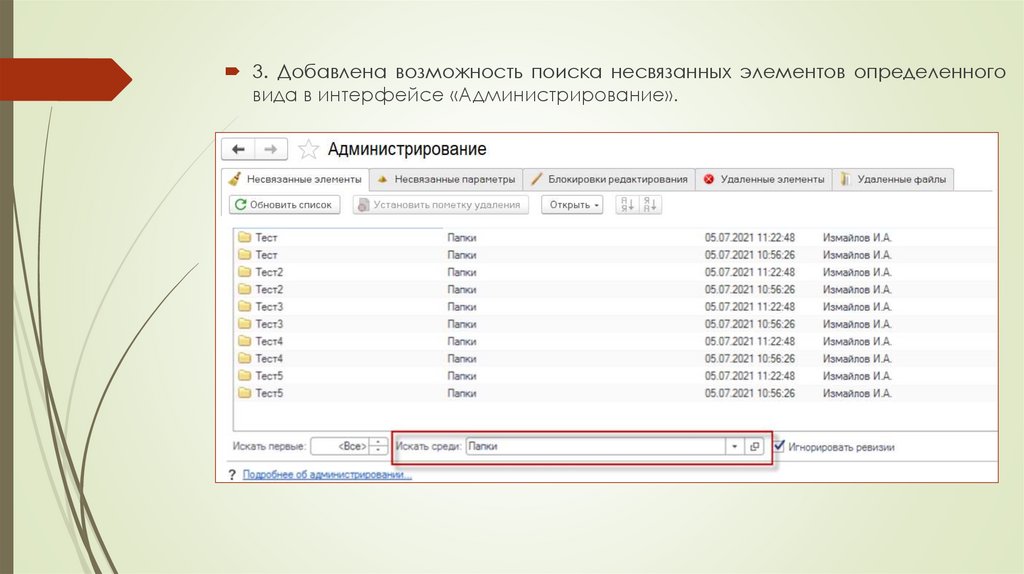Click the open-selection button beside Искать среди

point(756,447)
